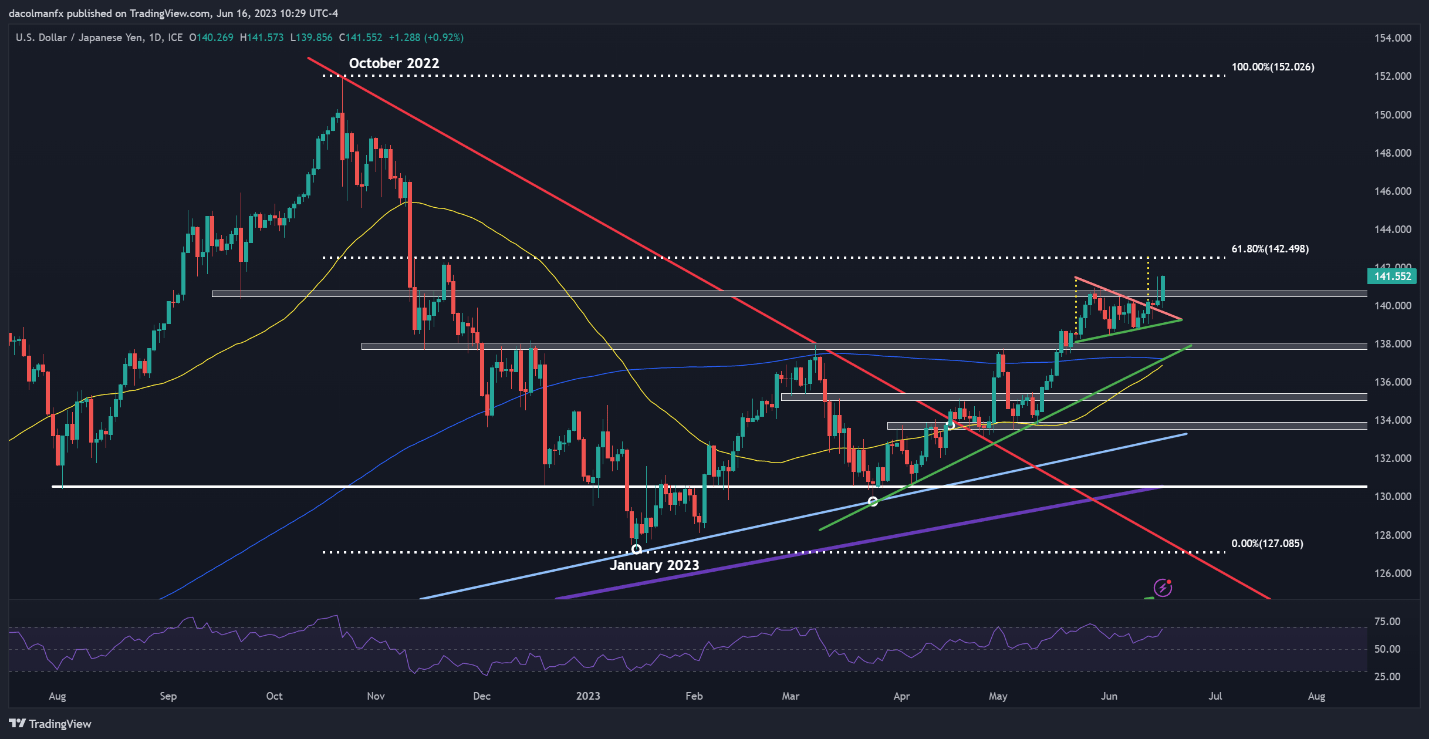
Task: Click the 144.000 price axis label
Action: [1391, 229]
